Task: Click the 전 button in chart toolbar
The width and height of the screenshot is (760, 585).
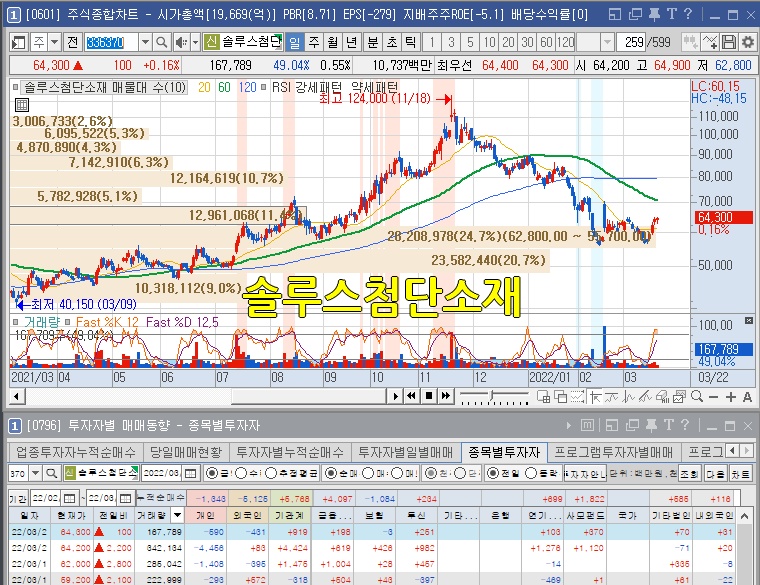Action: (x=73, y=43)
